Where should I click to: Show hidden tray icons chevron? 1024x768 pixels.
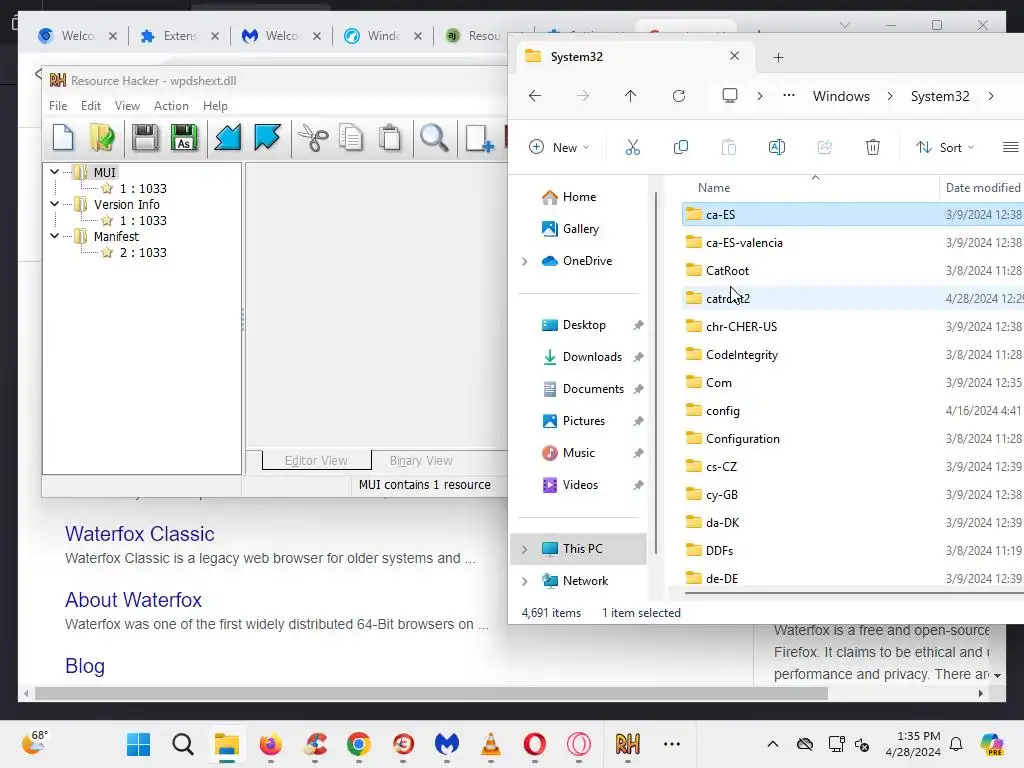click(773, 744)
